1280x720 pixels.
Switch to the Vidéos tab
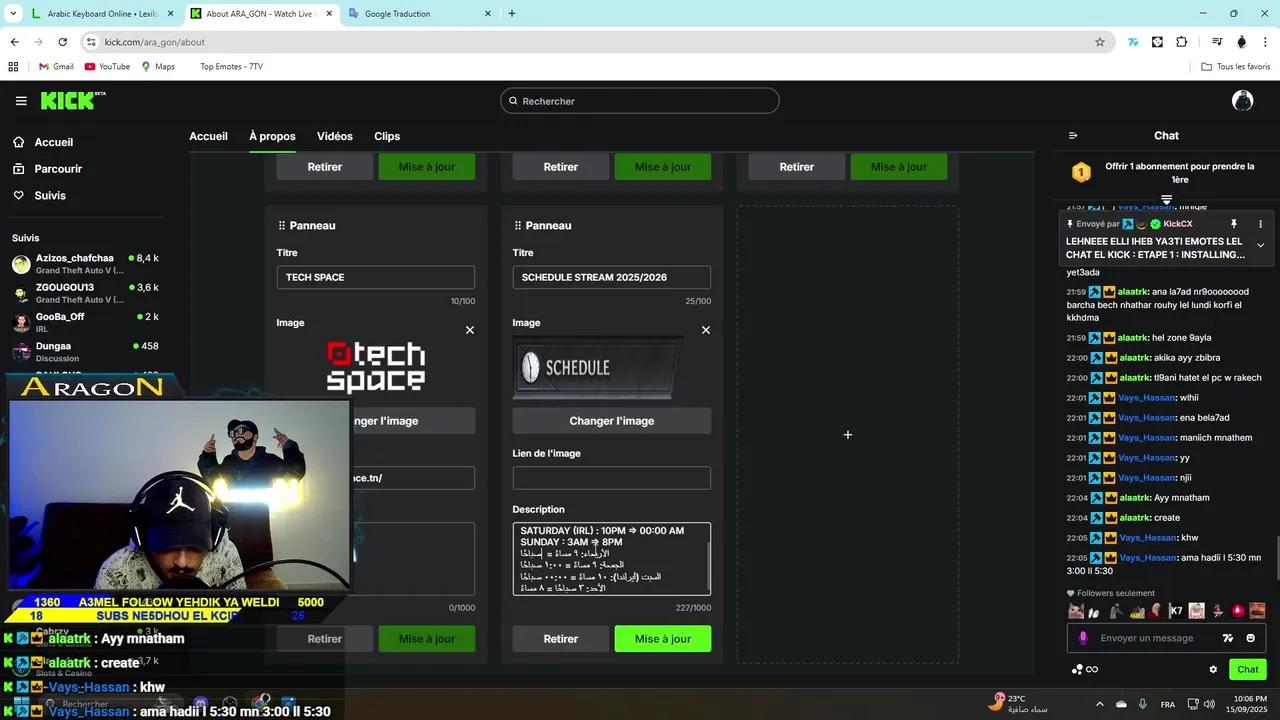coord(335,136)
